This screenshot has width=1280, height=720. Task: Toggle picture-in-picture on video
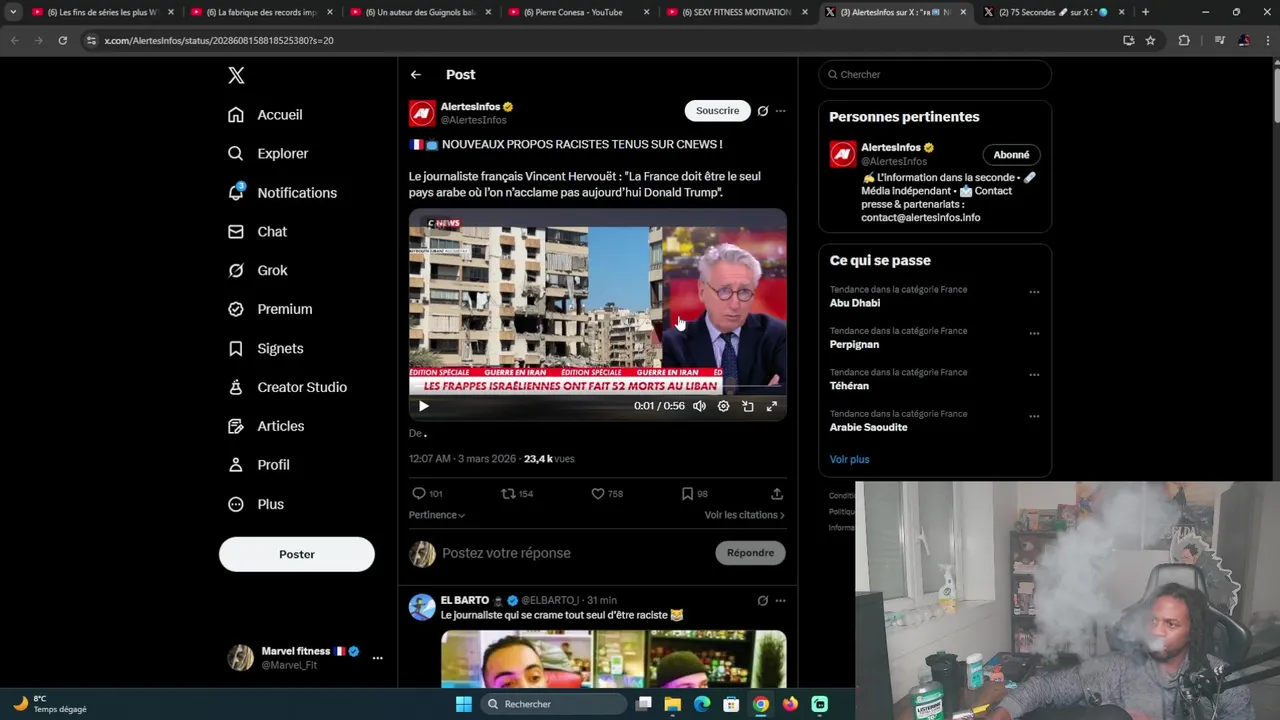748,406
